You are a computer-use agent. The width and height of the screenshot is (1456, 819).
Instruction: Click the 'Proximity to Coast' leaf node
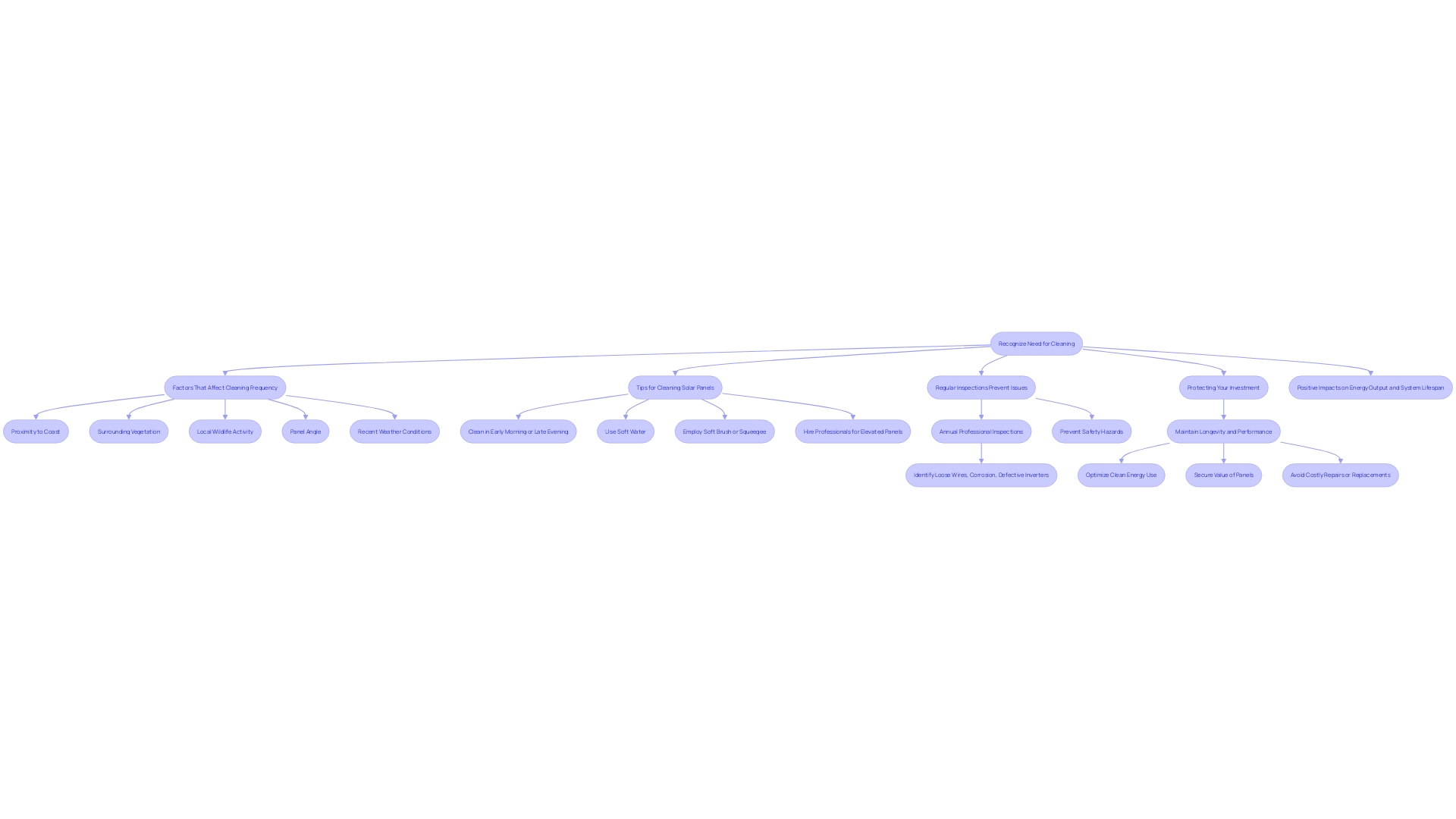point(35,431)
